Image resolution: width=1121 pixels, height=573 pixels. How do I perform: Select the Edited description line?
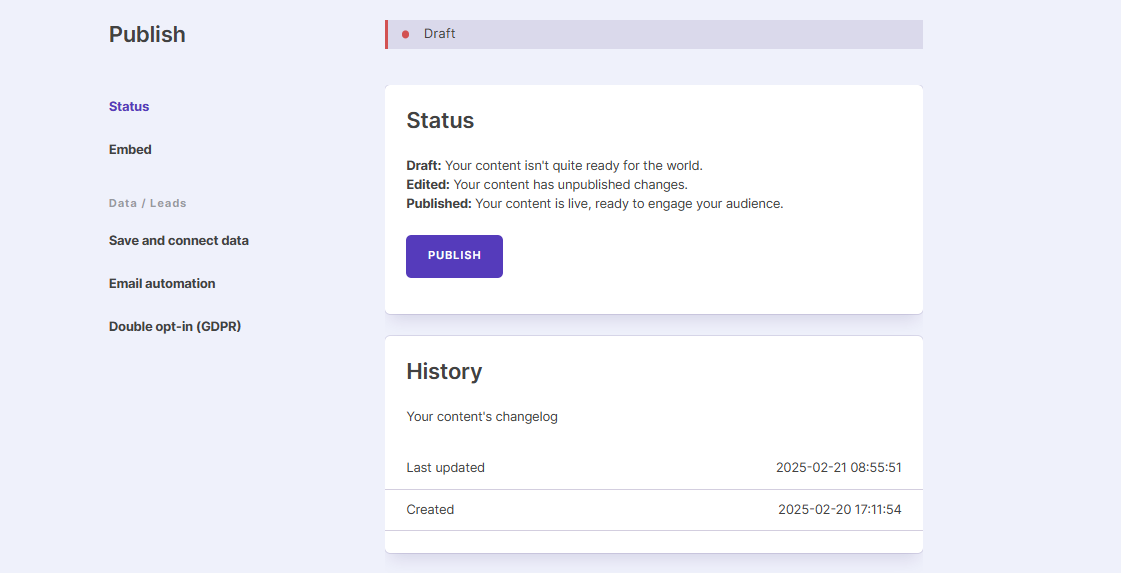[546, 185]
